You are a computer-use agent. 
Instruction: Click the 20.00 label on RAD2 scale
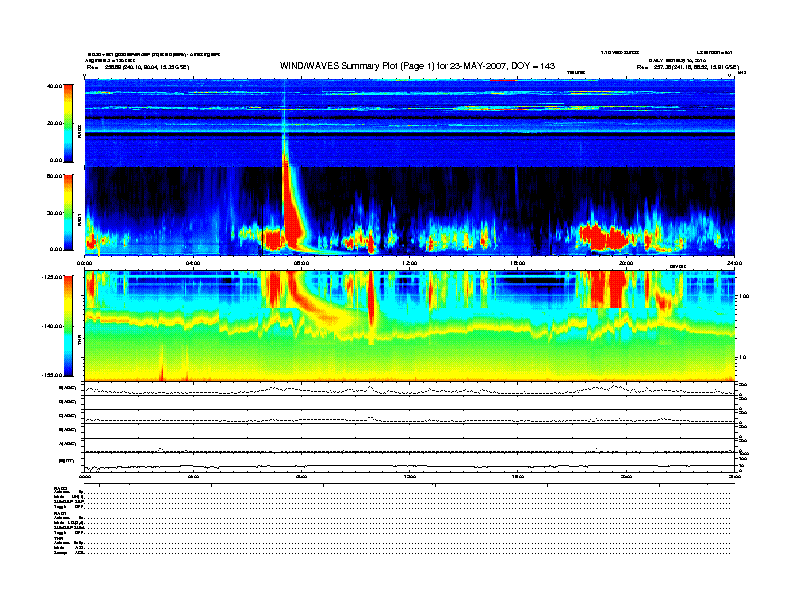pos(55,123)
